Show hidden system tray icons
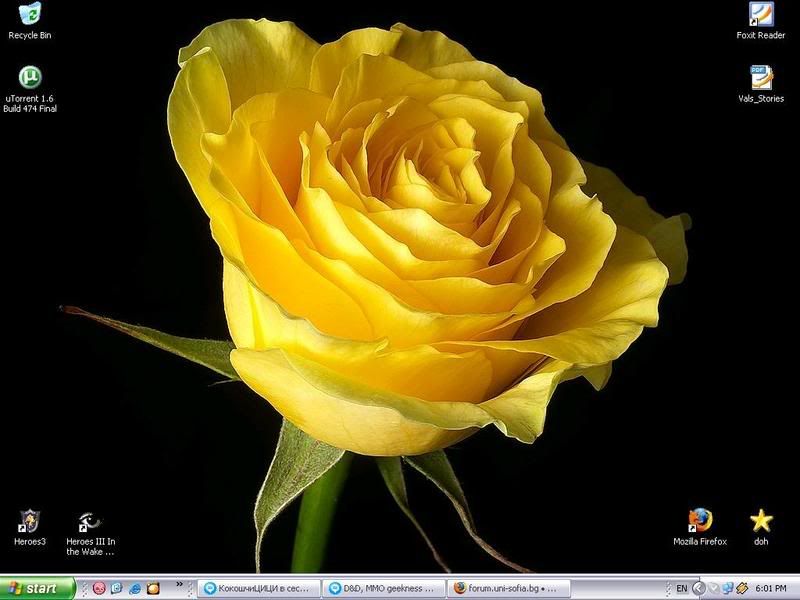This screenshot has width=800, height=600. (x=699, y=589)
